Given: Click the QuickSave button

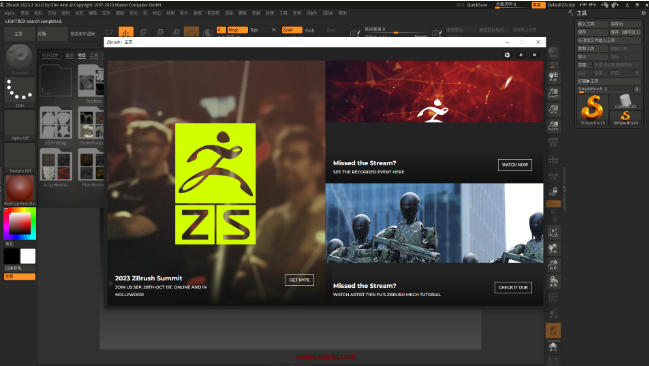Looking at the screenshot, I should [x=477, y=5].
